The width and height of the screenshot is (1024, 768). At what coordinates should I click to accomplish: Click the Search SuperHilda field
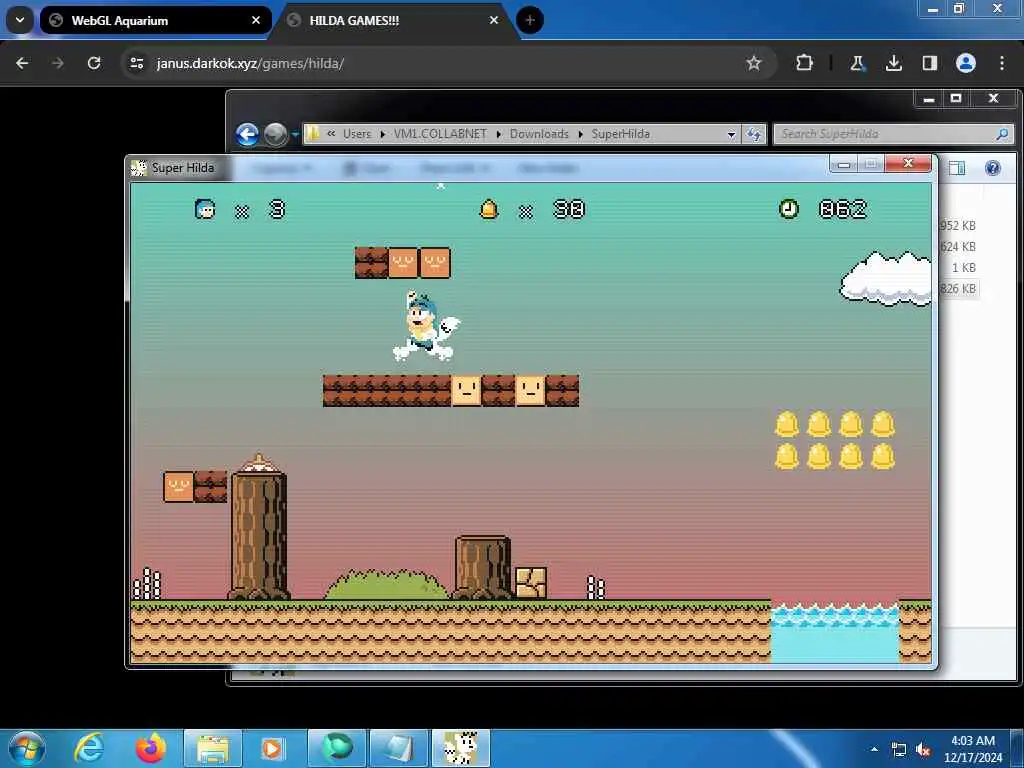893,134
